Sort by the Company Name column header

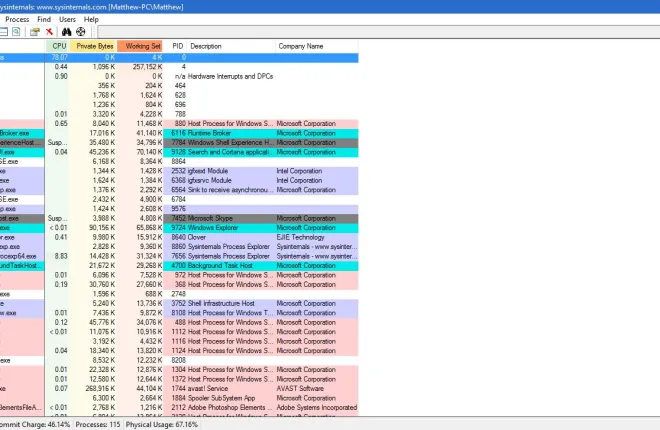click(317, 46)
